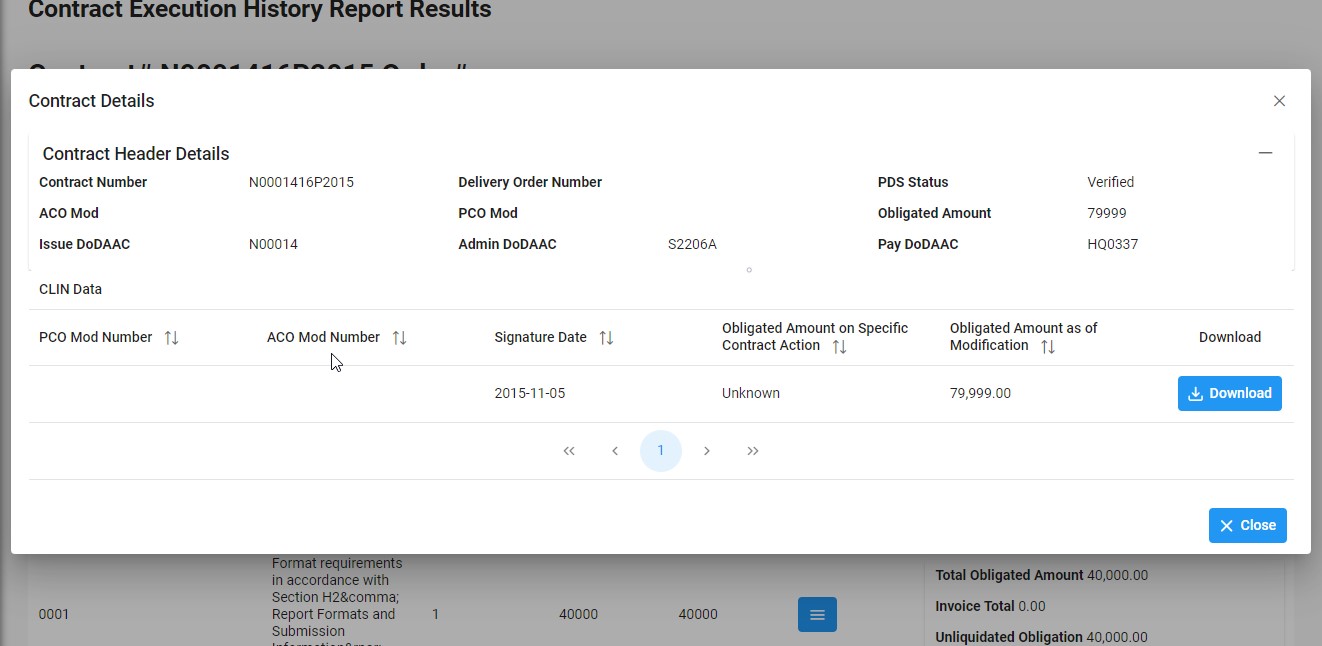Toggle sort on the ACO Mod Number column
Screen dimensions: 1322x646
[399, 337]
